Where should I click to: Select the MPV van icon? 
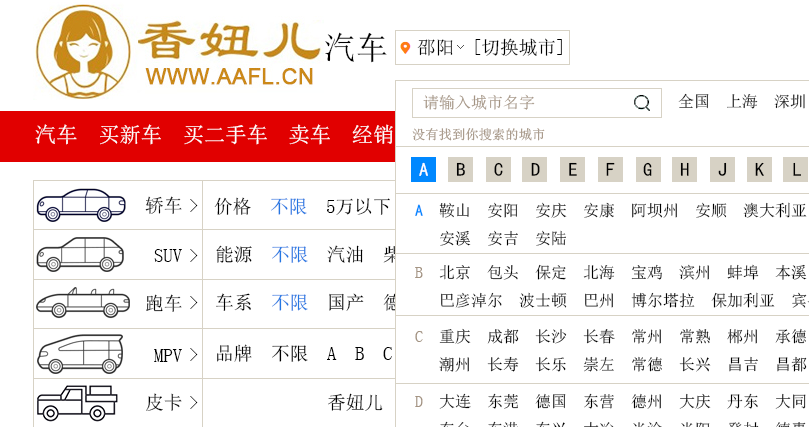80,354
